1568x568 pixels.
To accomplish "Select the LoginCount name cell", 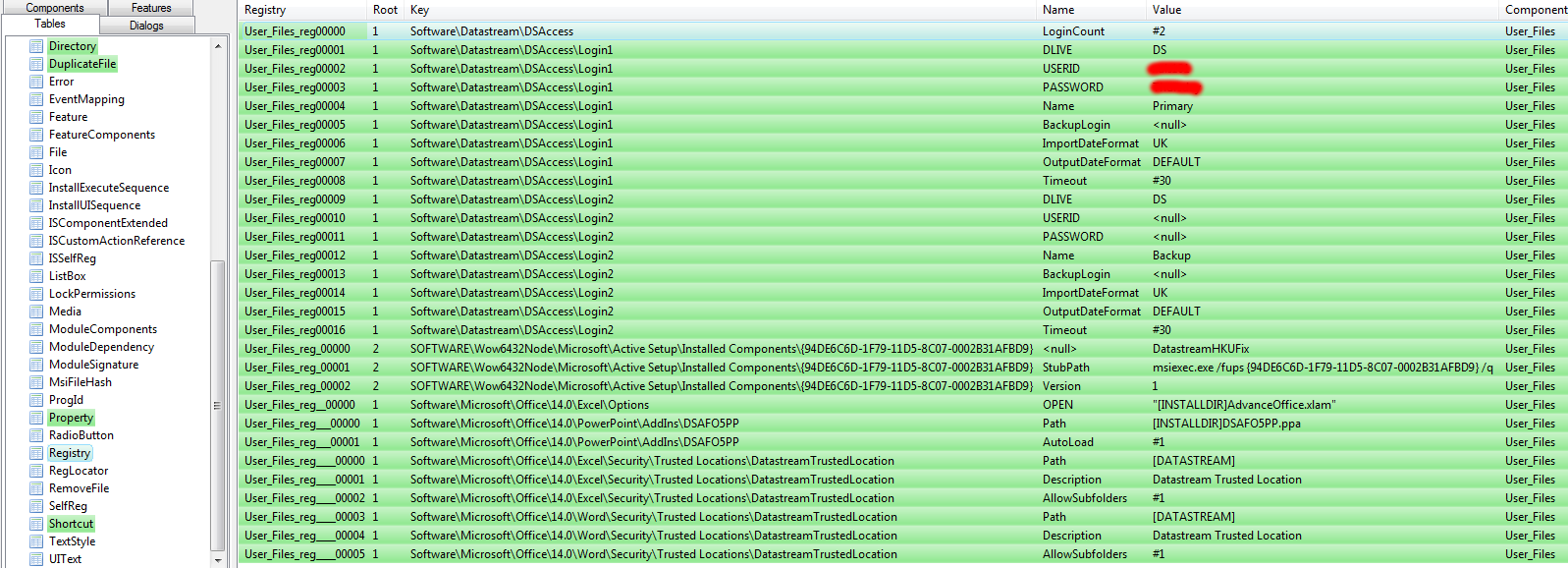I will point(1073,31).
